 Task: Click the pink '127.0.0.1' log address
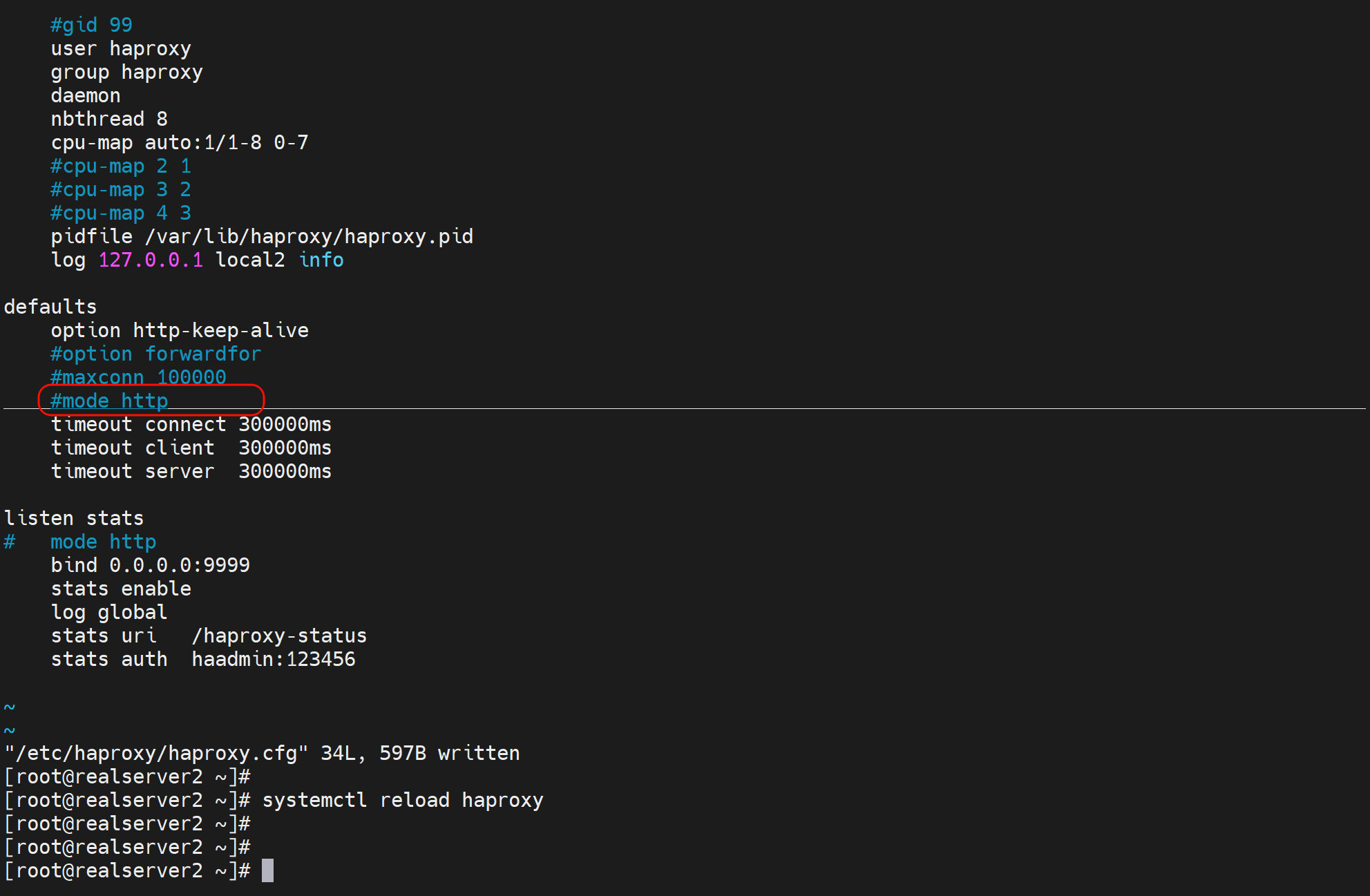click(x=151, y=260)
